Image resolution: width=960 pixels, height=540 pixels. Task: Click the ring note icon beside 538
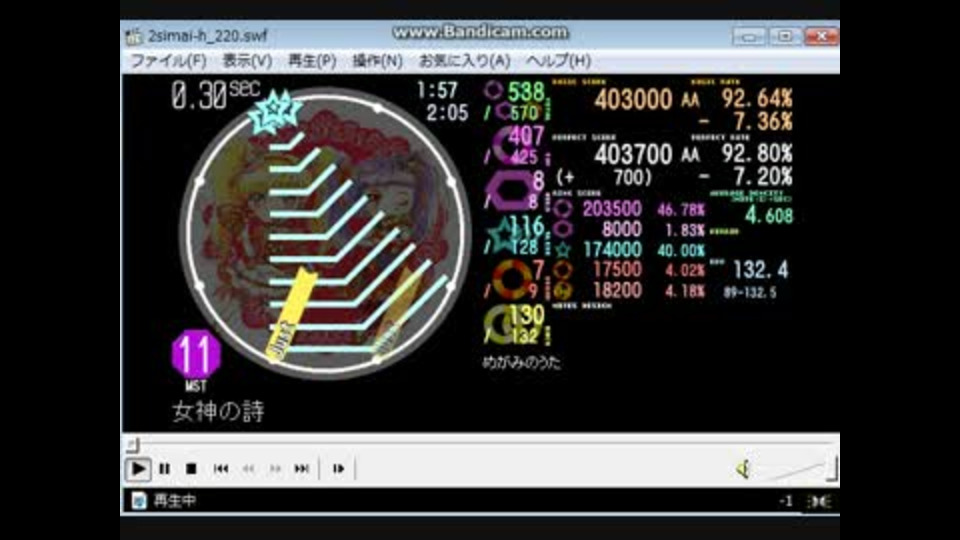(493, 91)
